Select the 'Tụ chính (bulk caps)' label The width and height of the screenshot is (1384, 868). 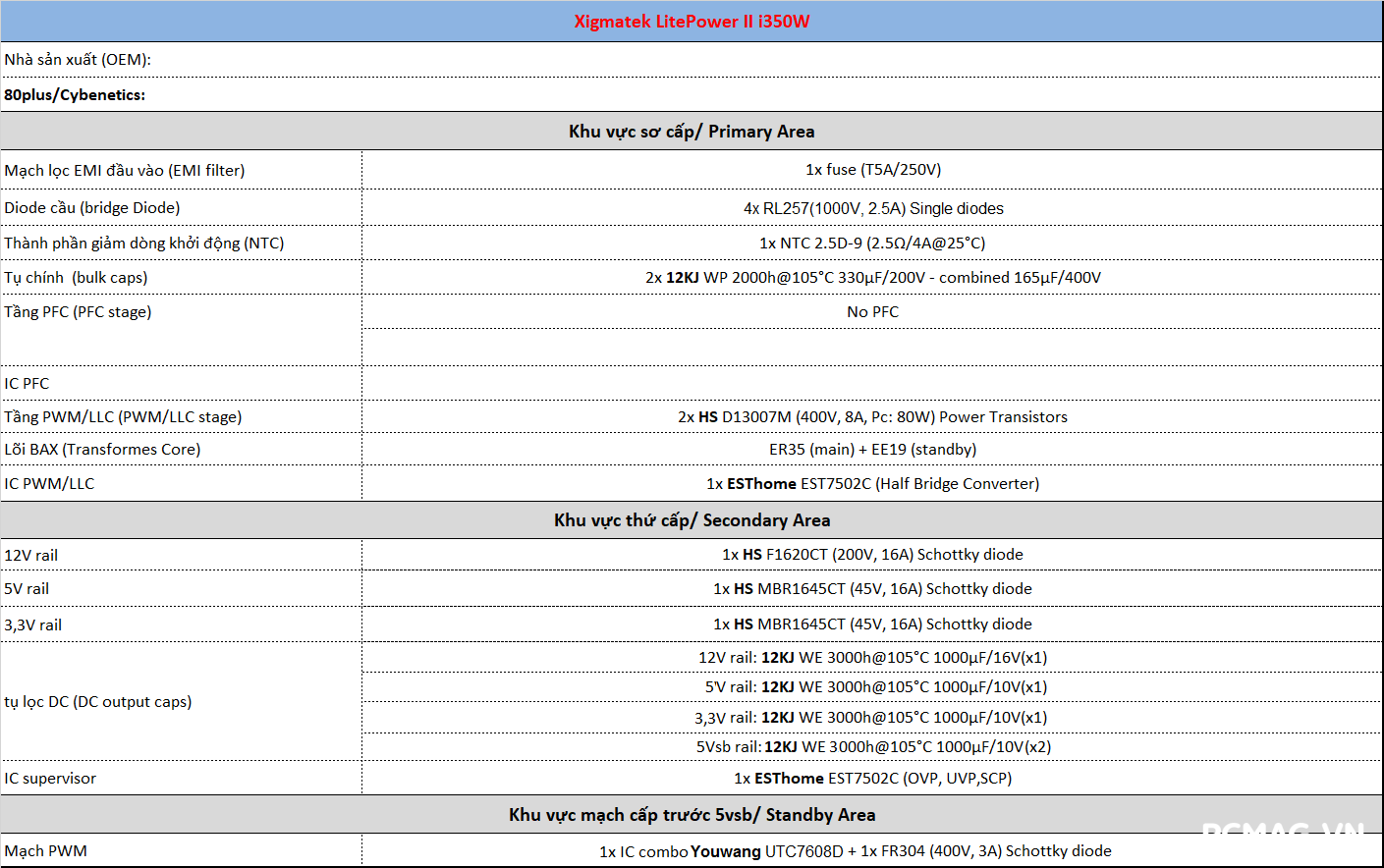(x=76, y=278)
